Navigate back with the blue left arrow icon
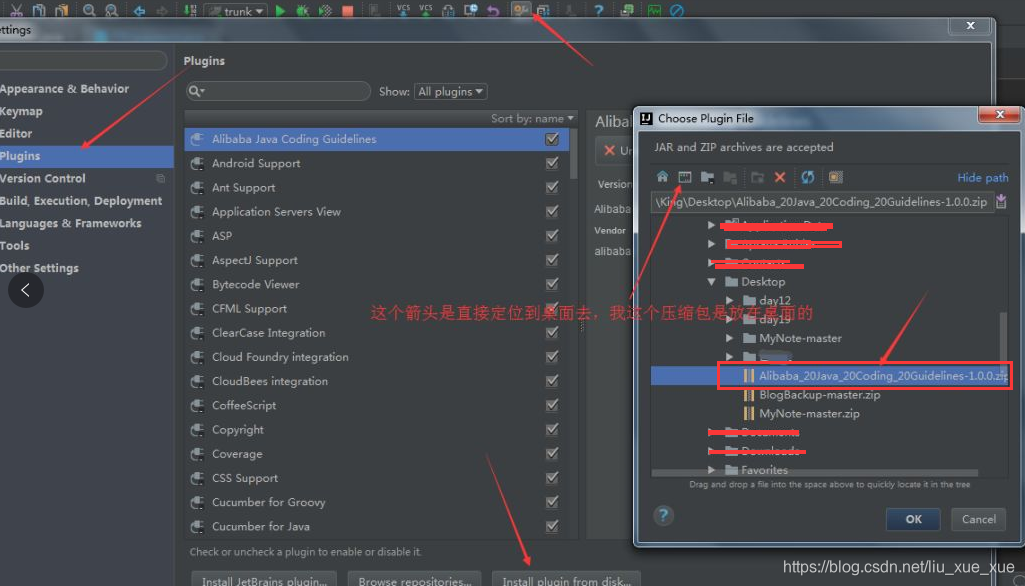Image resolution: width=1025 pixels, height=586 pixels. [139, 10]
